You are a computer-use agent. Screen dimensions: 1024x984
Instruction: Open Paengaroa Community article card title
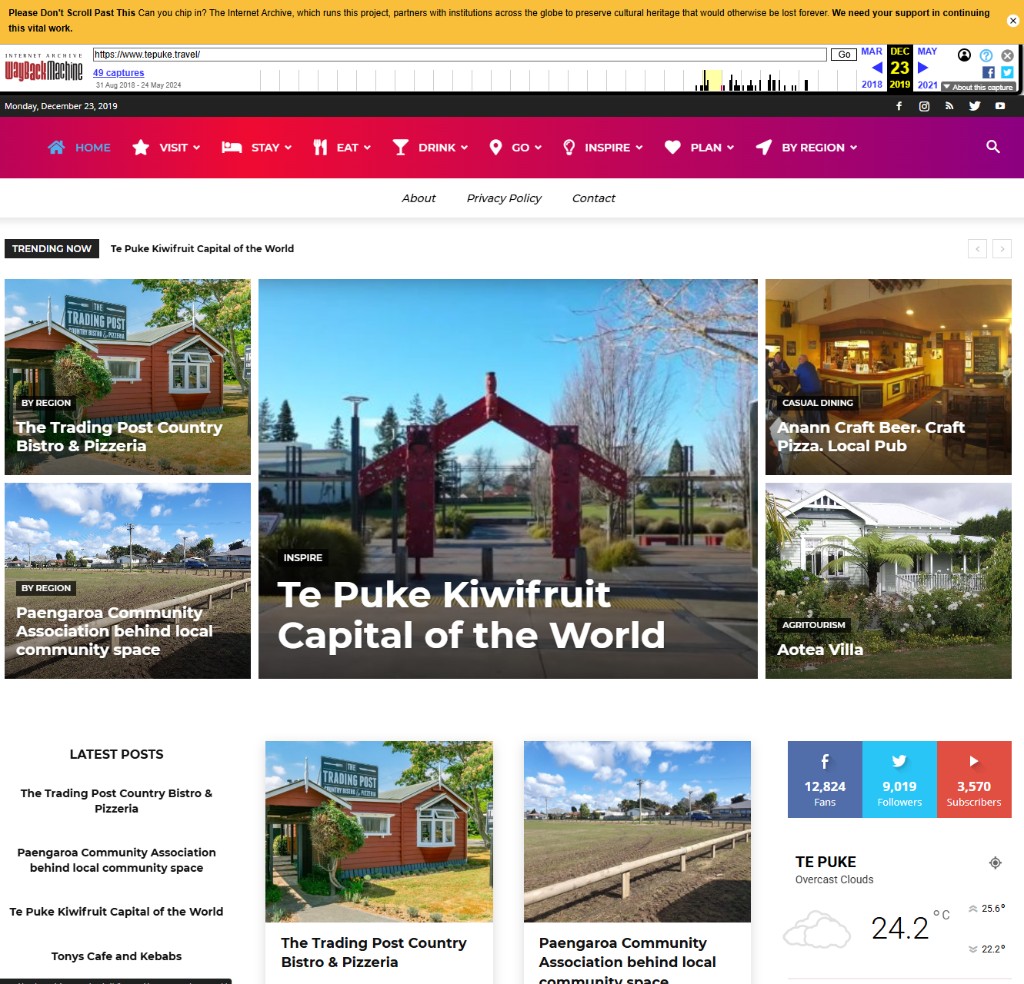[x=627, y=960]
